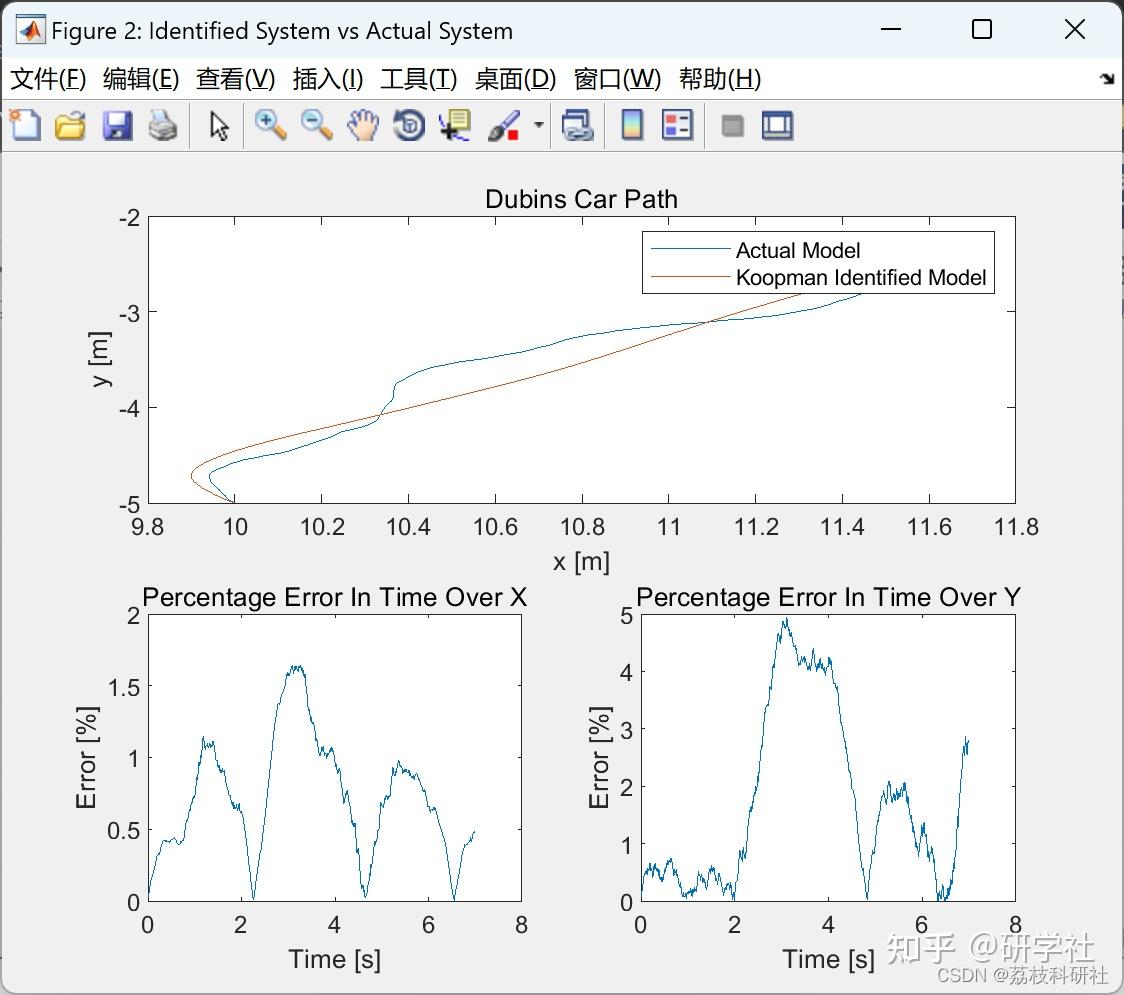1124x995 pixels.
Task: Select the Zoom Out tool
Action: 316,125
